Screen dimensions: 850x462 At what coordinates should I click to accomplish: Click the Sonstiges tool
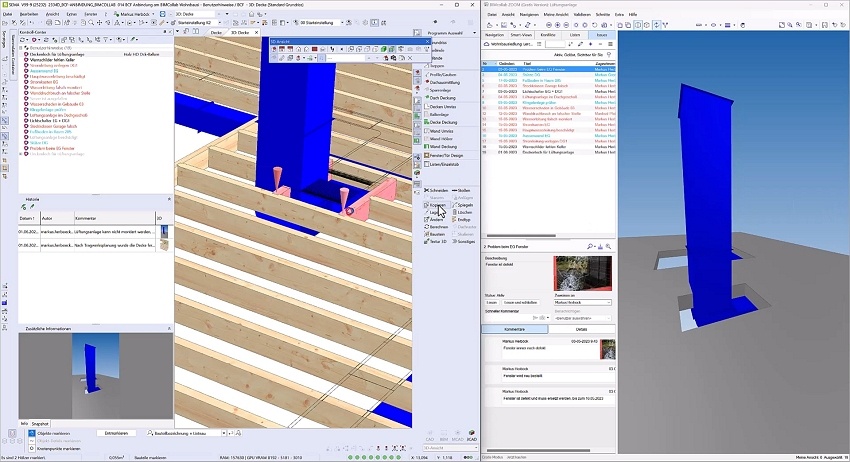pos(463,241)
